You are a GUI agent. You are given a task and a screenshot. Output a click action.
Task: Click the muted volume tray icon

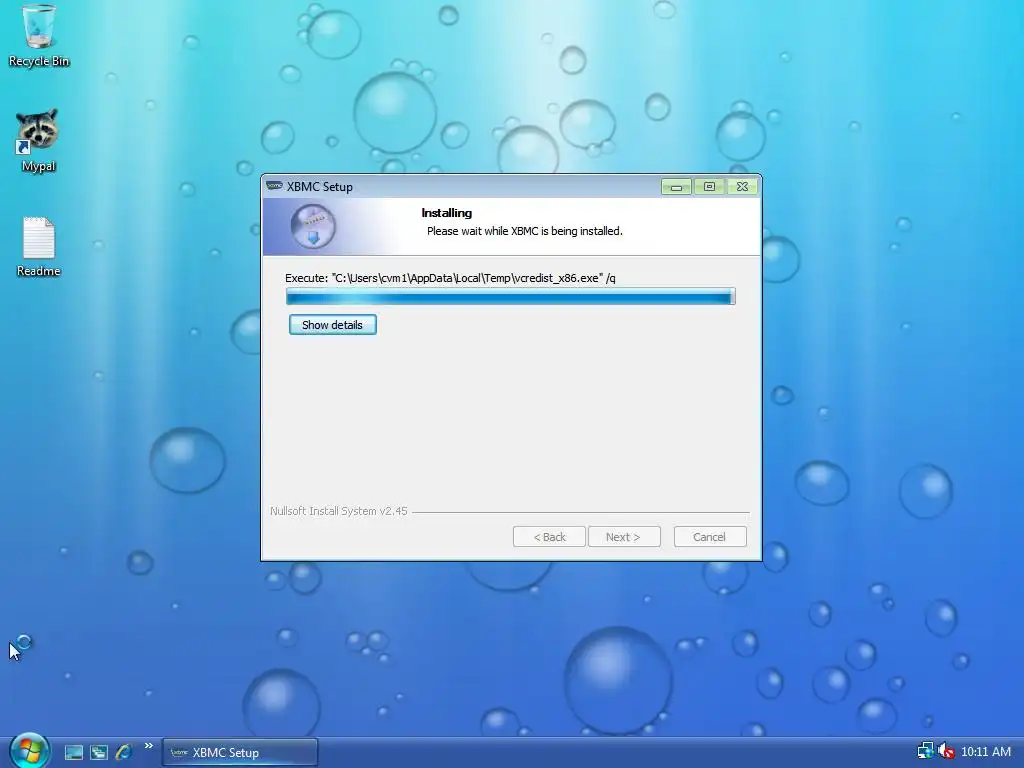946,752
